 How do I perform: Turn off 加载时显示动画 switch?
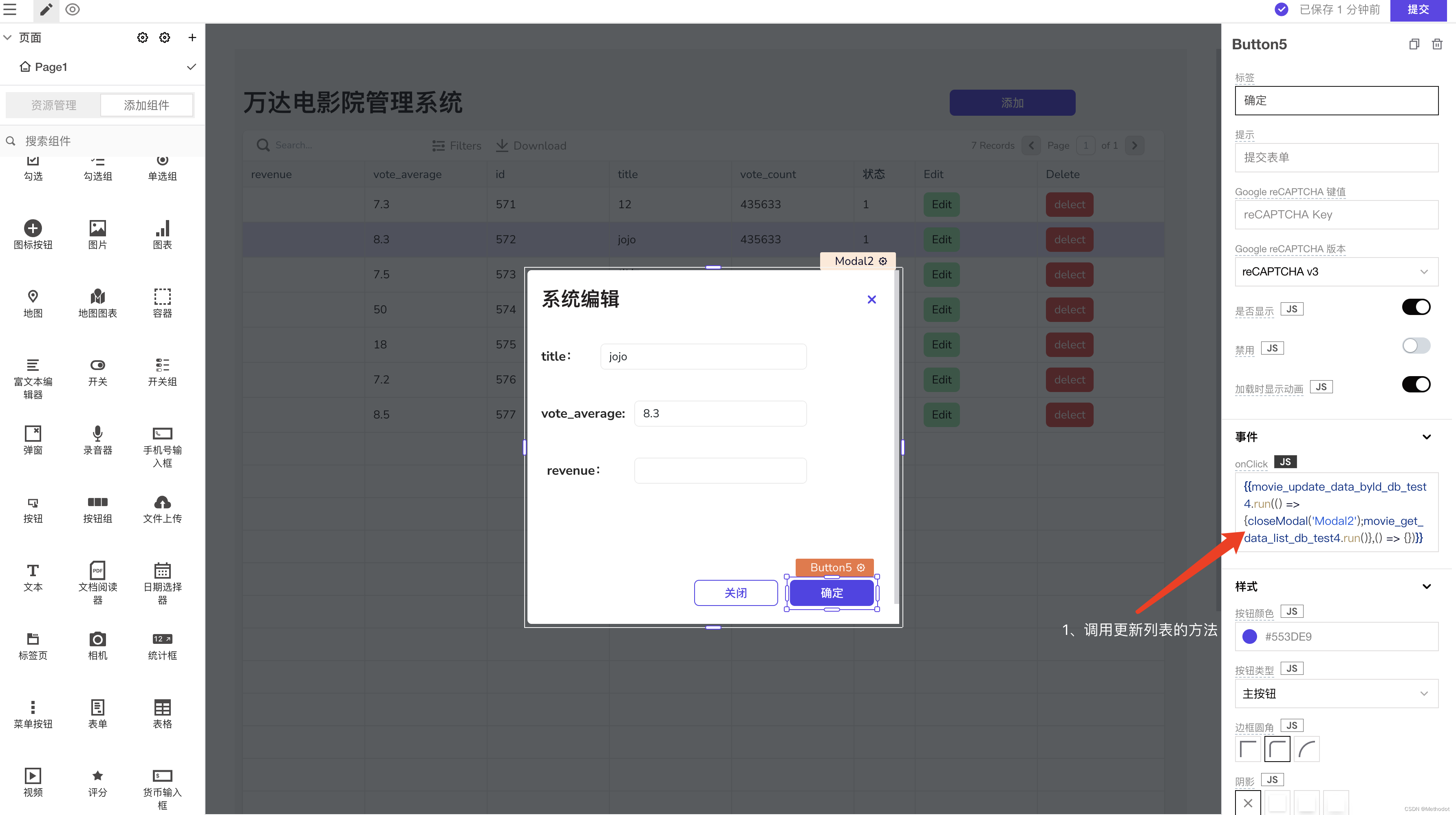pos(1416,385)
